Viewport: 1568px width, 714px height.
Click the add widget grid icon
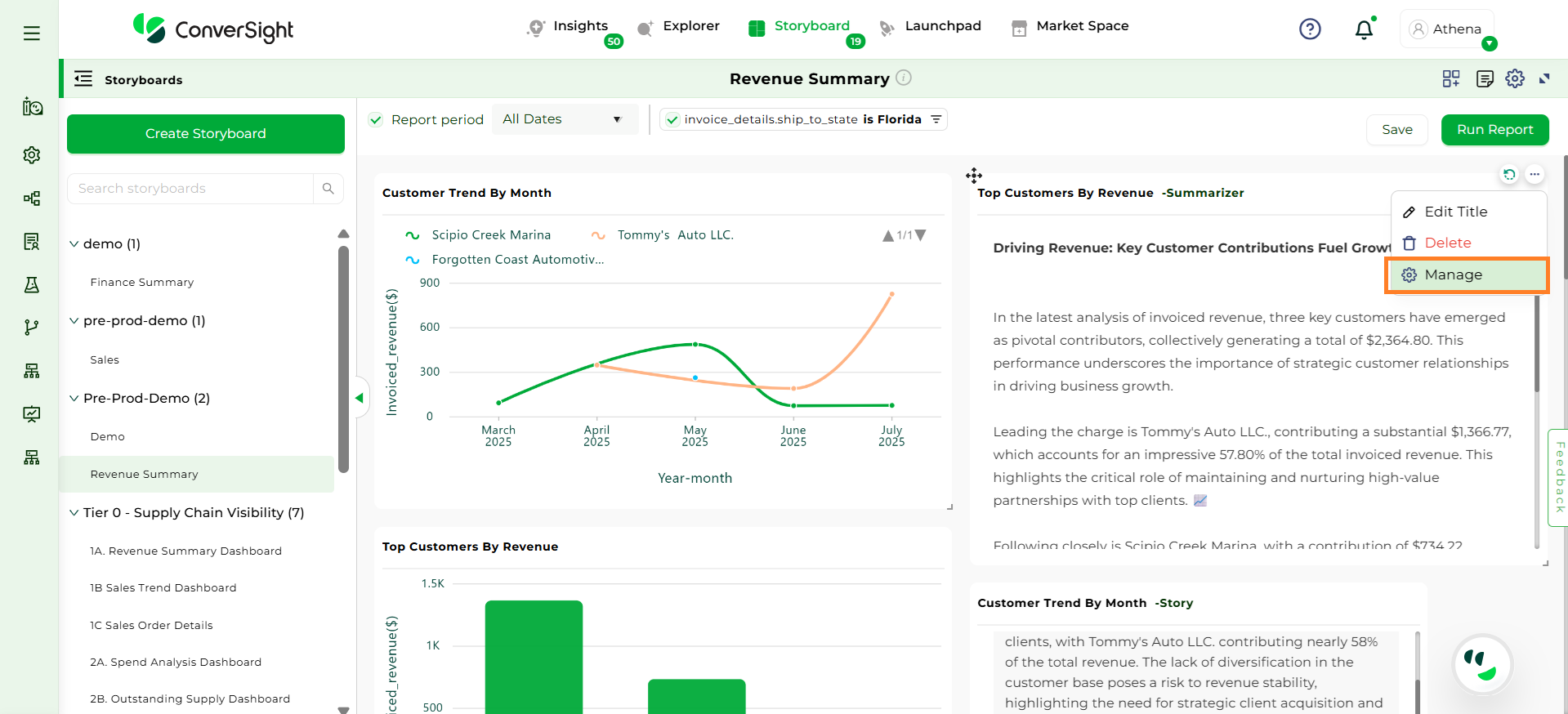1451,78
